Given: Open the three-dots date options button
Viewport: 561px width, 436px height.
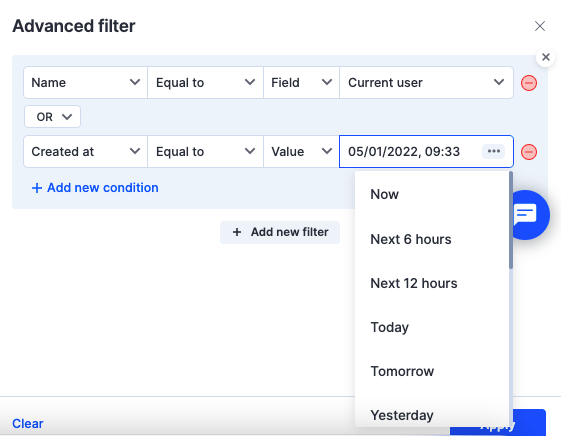Looking at the screenshot, I should (493, 151).
